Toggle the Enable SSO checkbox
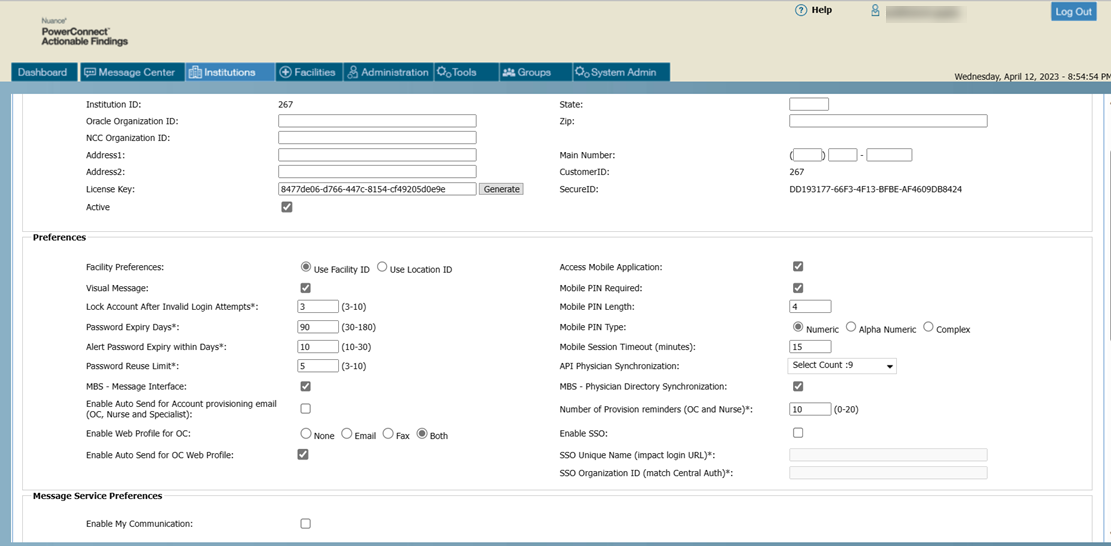Image resolution: width=1111 pixels, height=546 pixels. tap(798, 432)
